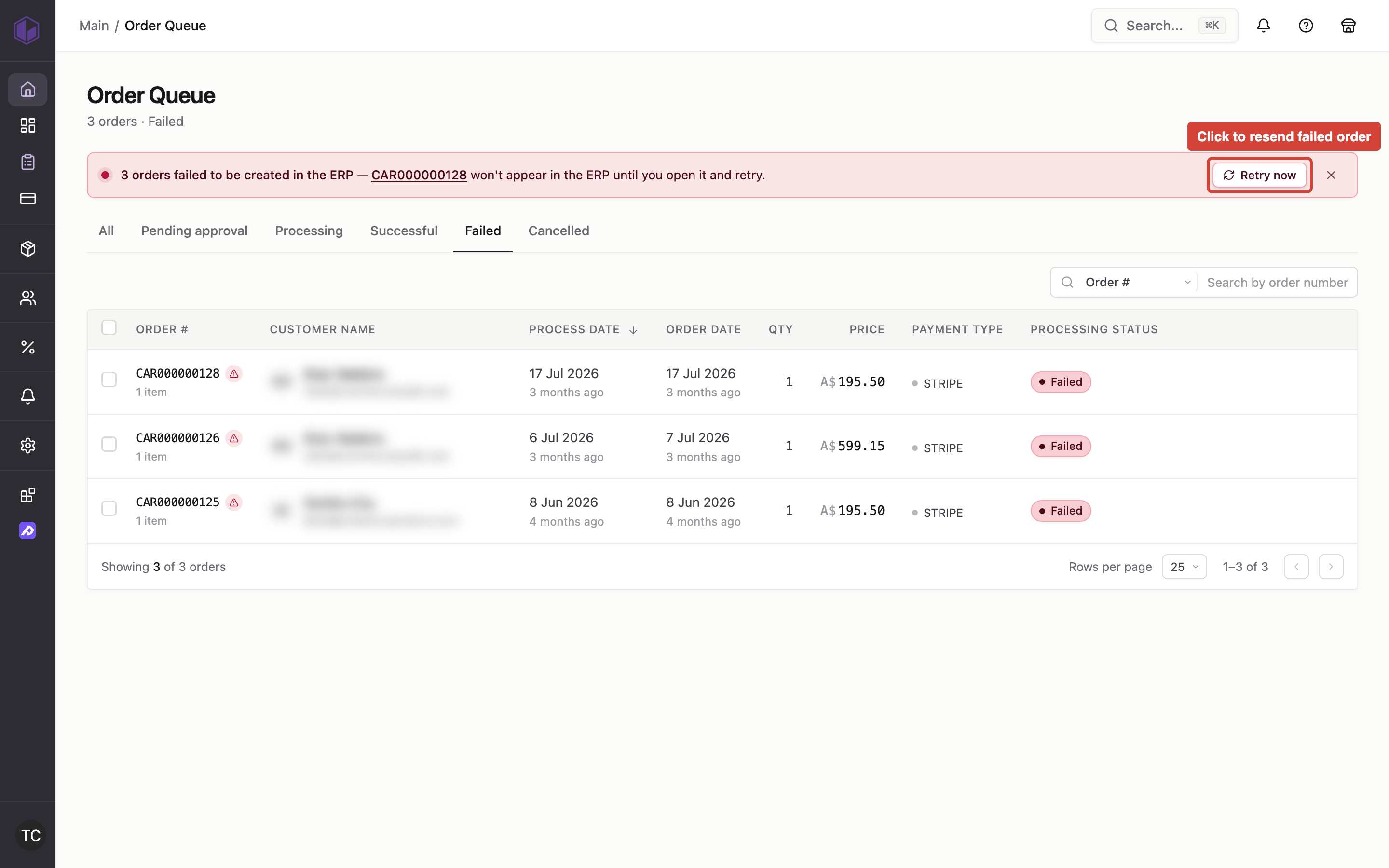Image resolution: width=1389 pixels, height=868 pixels.
Task: Go to the next page of orders
Action: 1331,567
